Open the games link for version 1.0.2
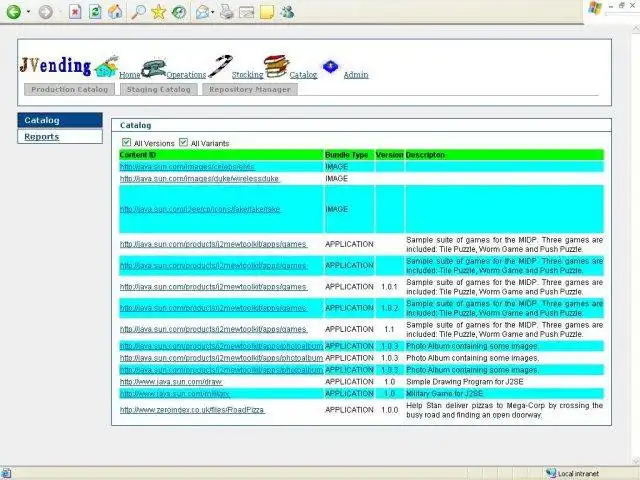Image resolution: width=640 pixels, height=480 pixels. [x=213, y=308]
